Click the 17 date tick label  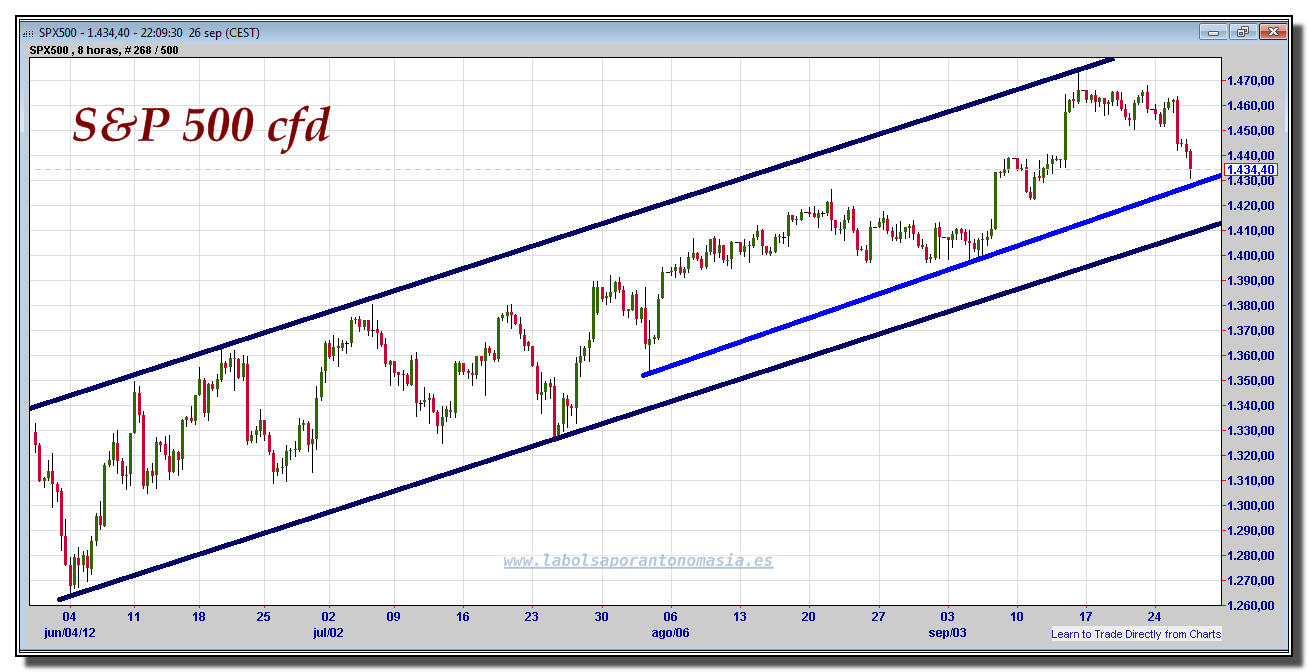1086,616
